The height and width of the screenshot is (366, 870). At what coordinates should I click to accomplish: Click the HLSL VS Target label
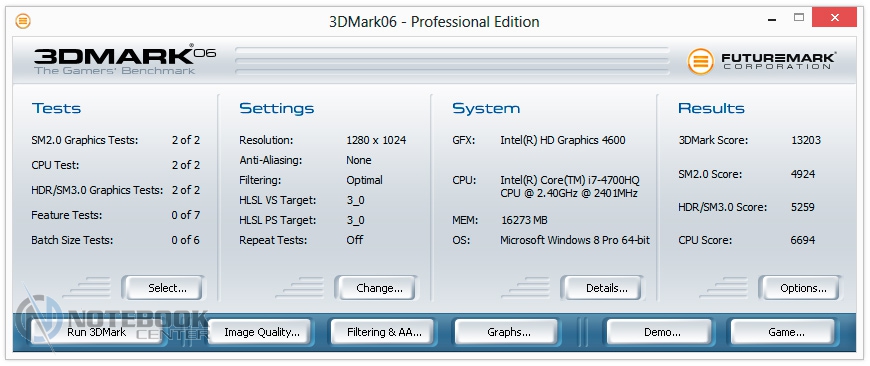(x=277, y=200)
